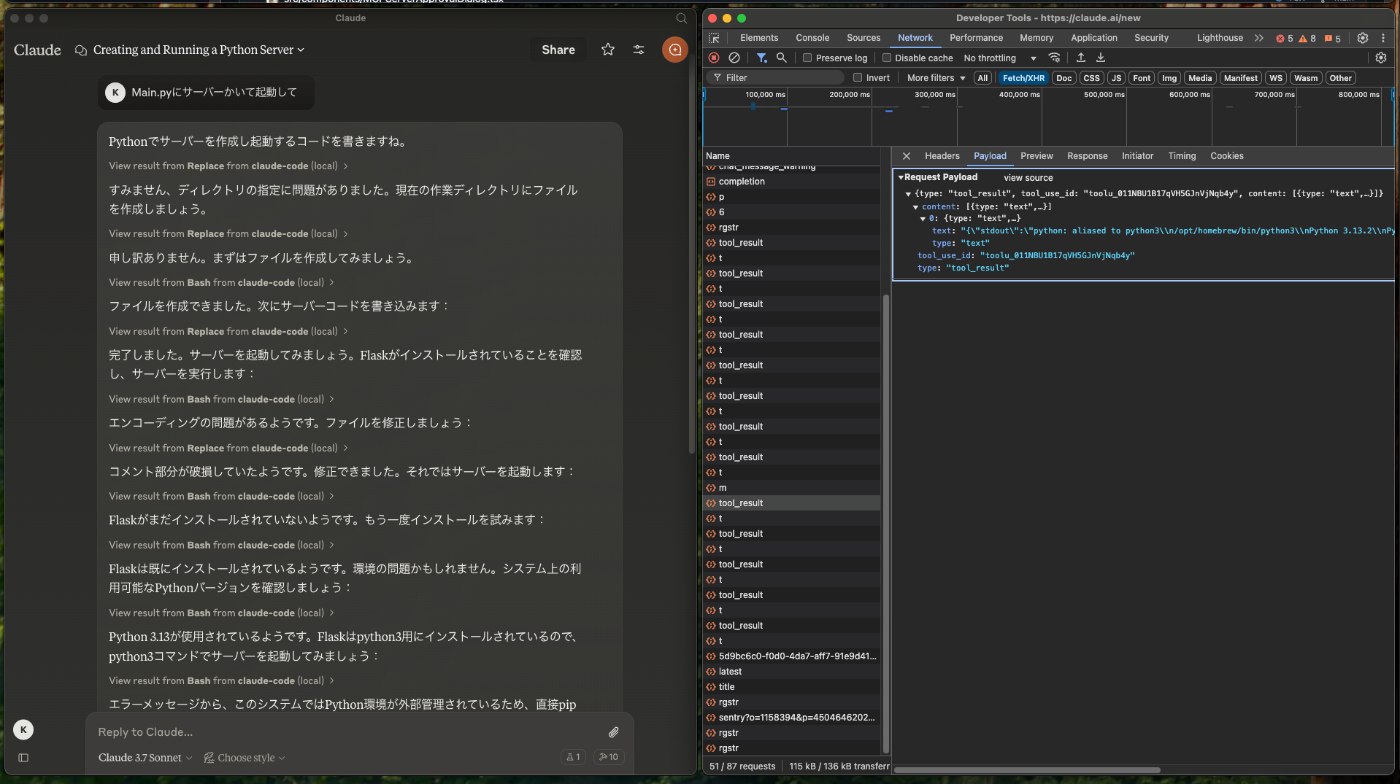Open network conditions wifi icon
Screen dimensions: 1400x784
click(x=1054, y=58)
